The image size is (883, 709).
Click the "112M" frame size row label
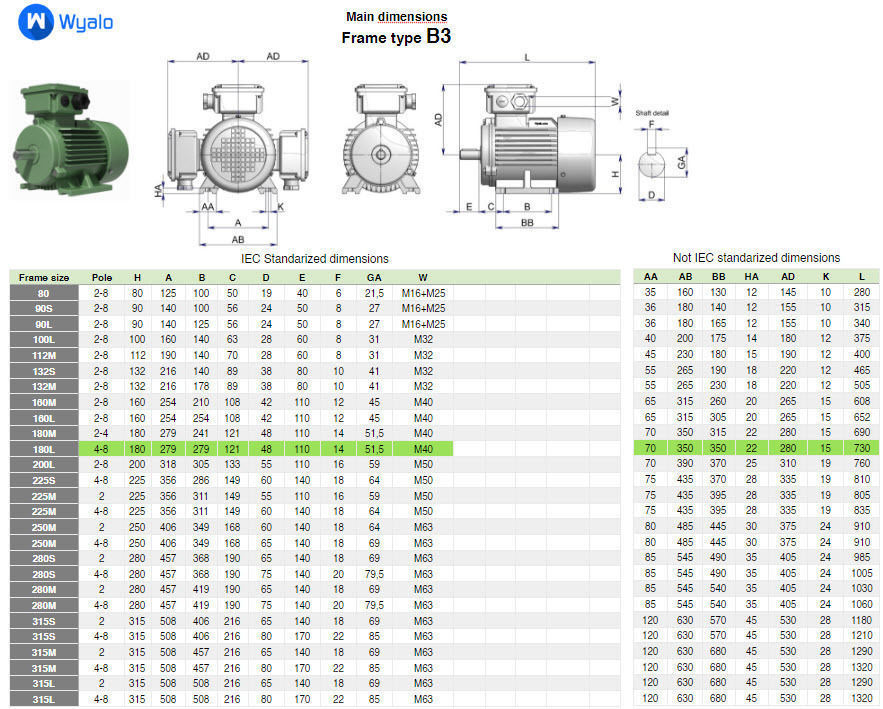coord(43,355)
